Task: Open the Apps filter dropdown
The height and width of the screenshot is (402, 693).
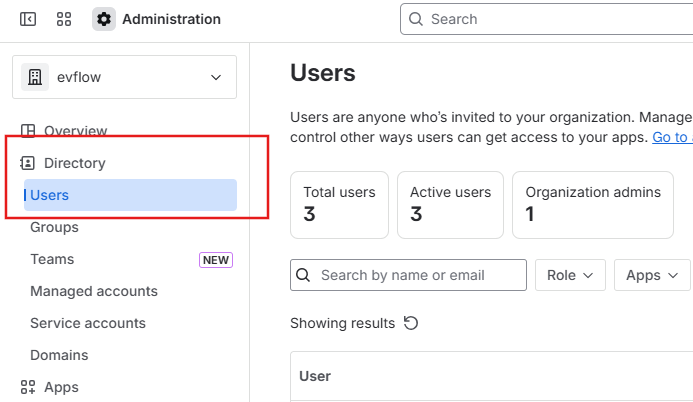Action: click(652, 275)
